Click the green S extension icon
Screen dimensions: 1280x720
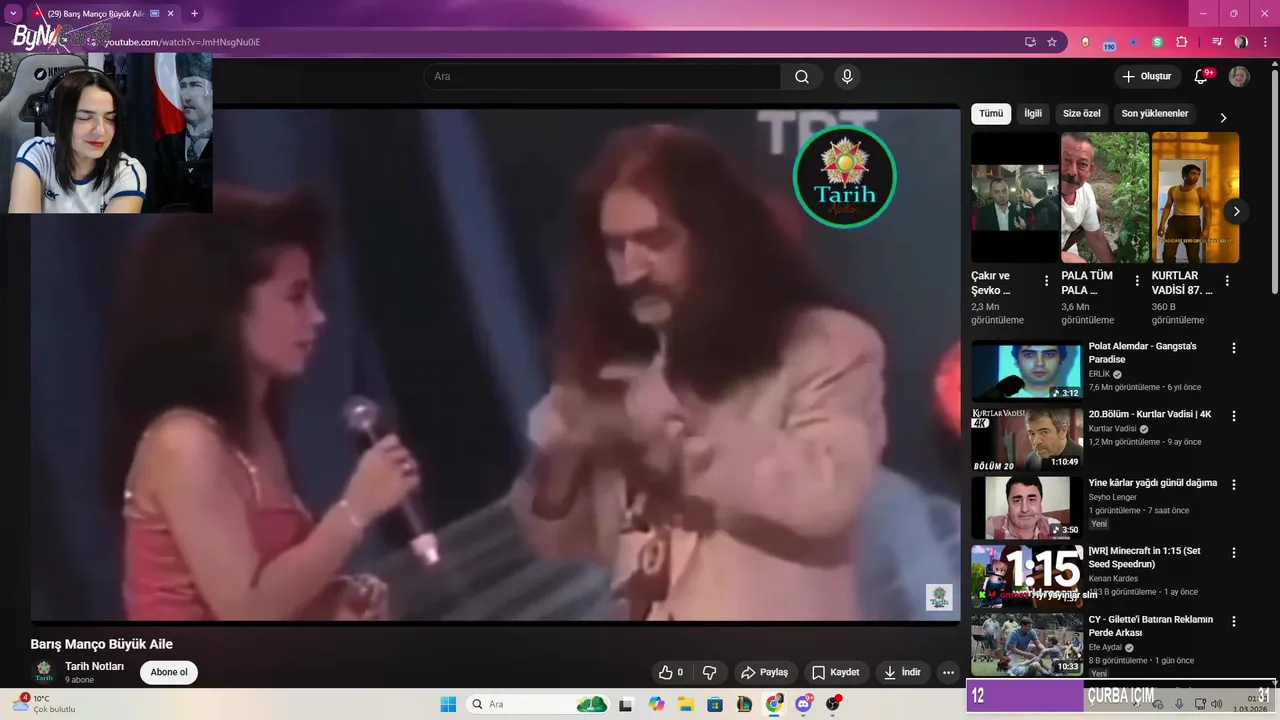click(x=1157, y=42)
